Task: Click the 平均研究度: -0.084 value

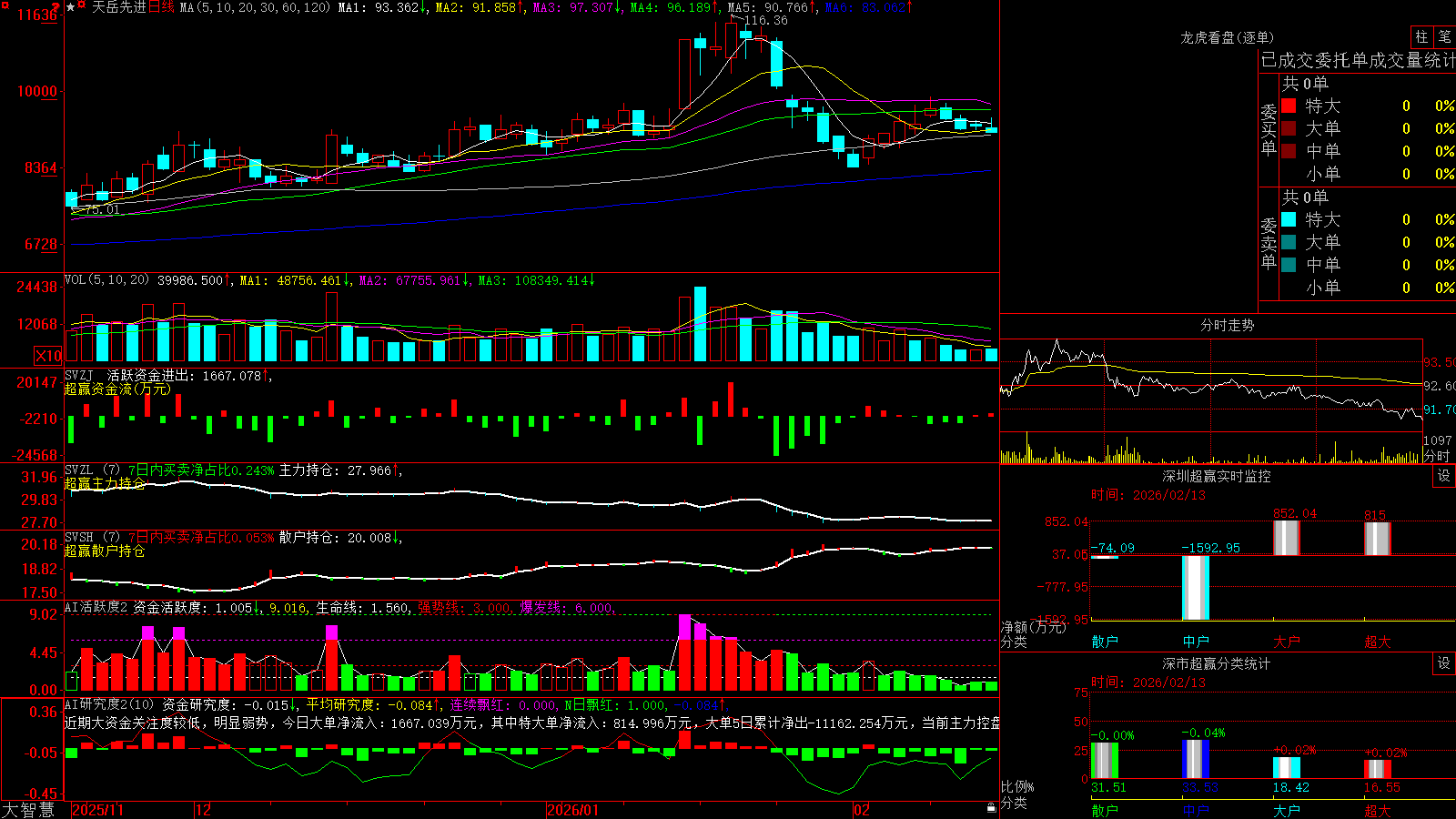Action: pos(369,704)
